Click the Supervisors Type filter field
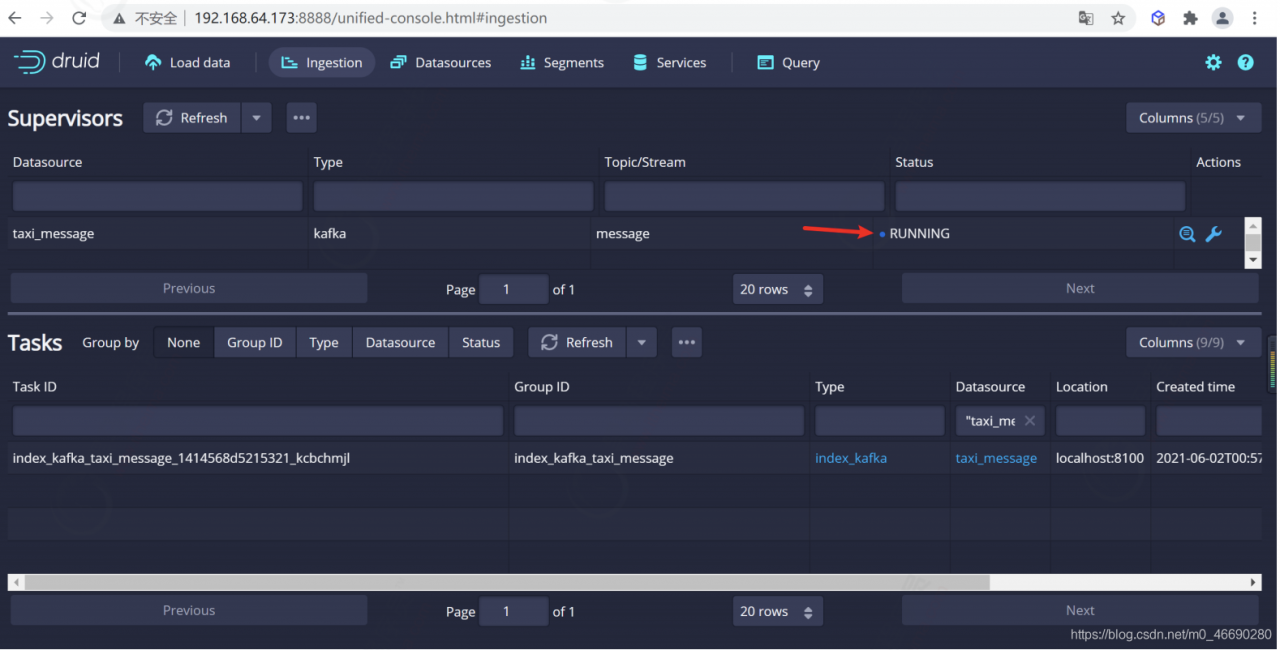 pyautogui.click(x=453, y=196)
